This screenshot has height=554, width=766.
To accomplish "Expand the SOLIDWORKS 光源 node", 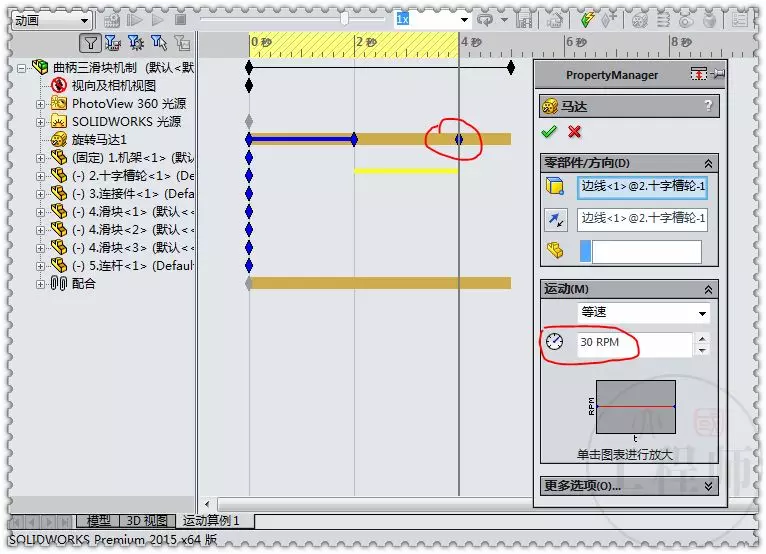I will 41,122.
